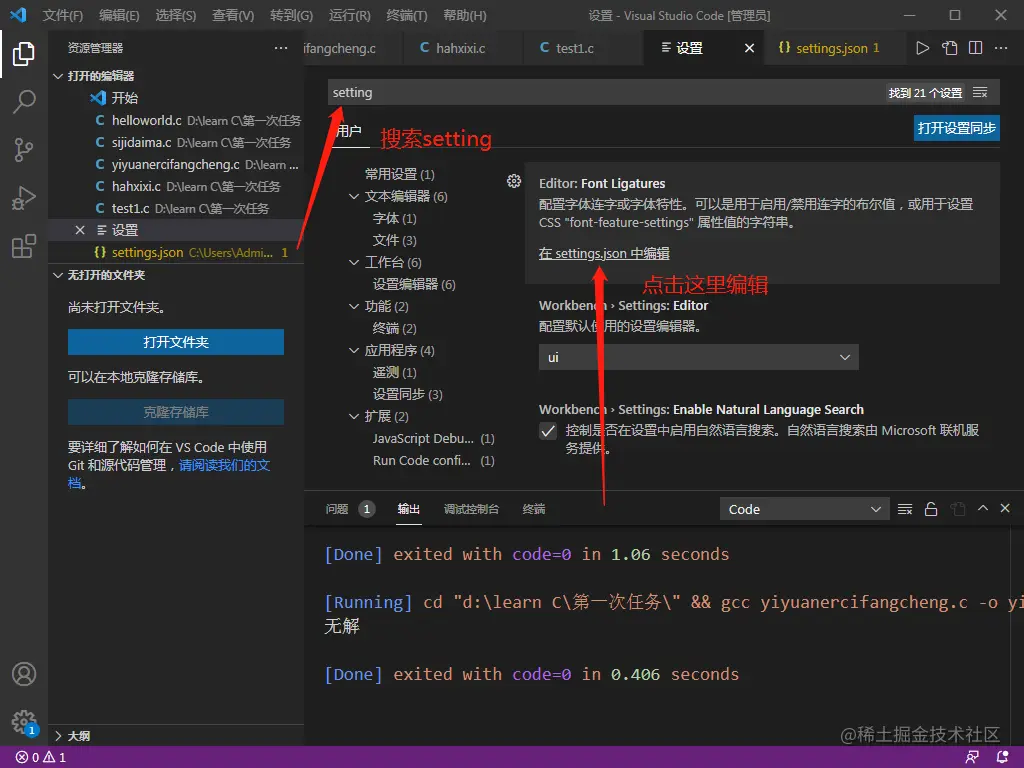
Task: Close the output panel
Action: (x=1005, y=508)
